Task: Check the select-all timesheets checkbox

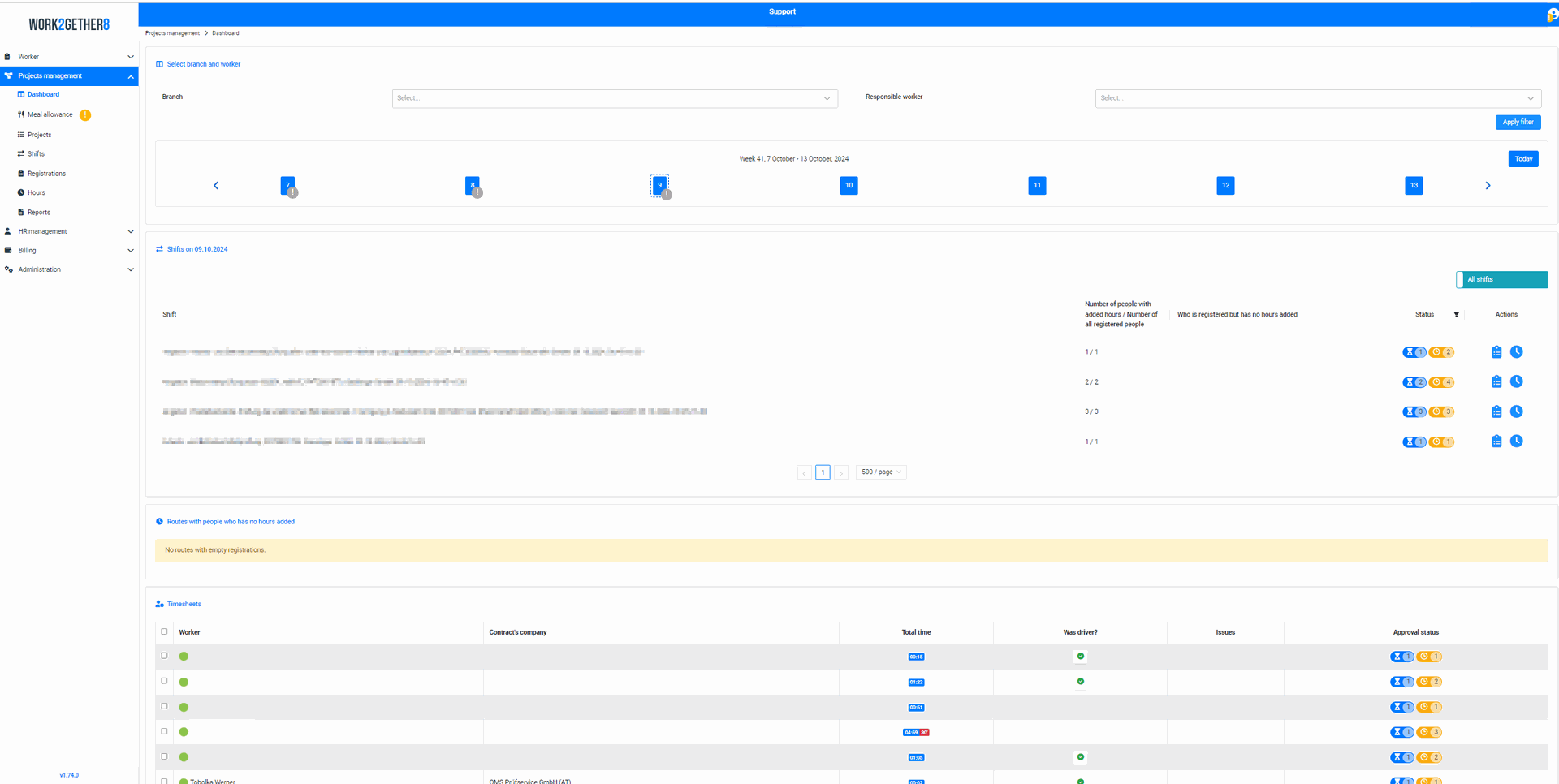Action: click(x=165, y=631)
